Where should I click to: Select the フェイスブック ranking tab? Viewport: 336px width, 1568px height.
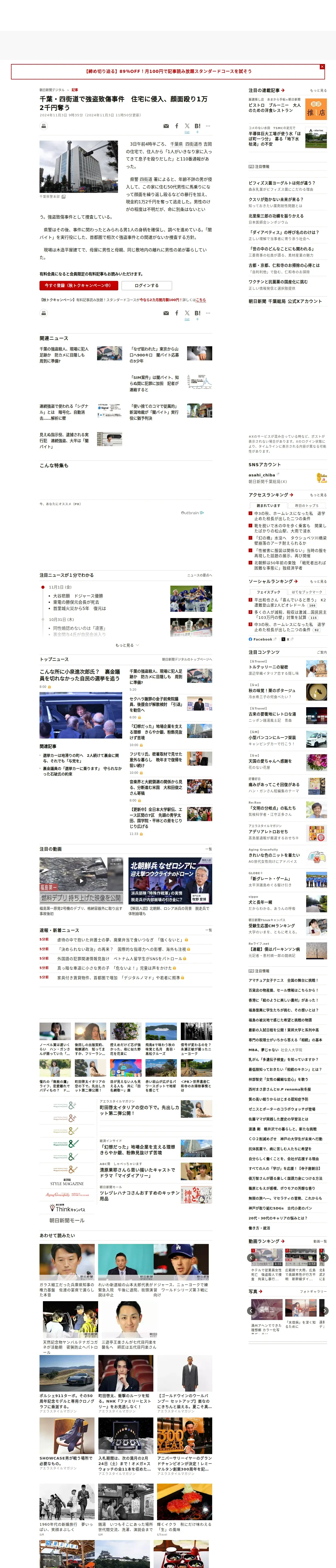point(268,592)
